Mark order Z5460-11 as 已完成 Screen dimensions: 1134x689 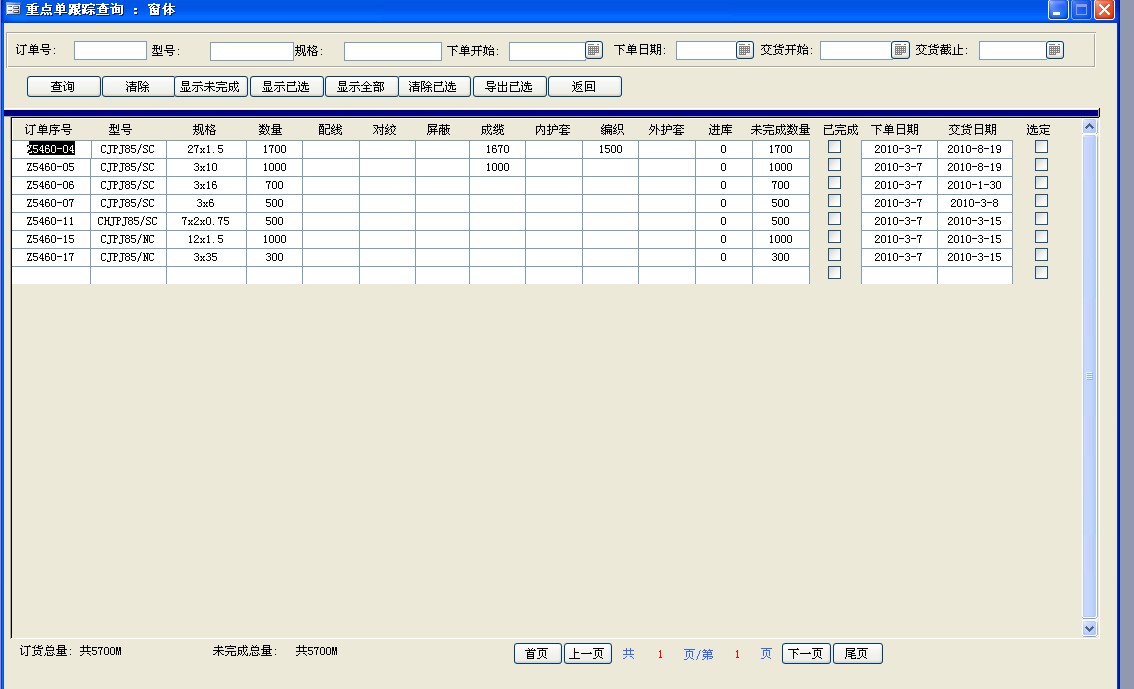pos(835,219)
